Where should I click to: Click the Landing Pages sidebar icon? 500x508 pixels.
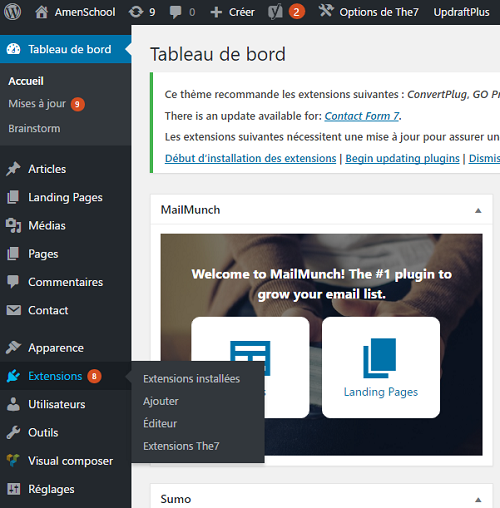click(13, 197)
